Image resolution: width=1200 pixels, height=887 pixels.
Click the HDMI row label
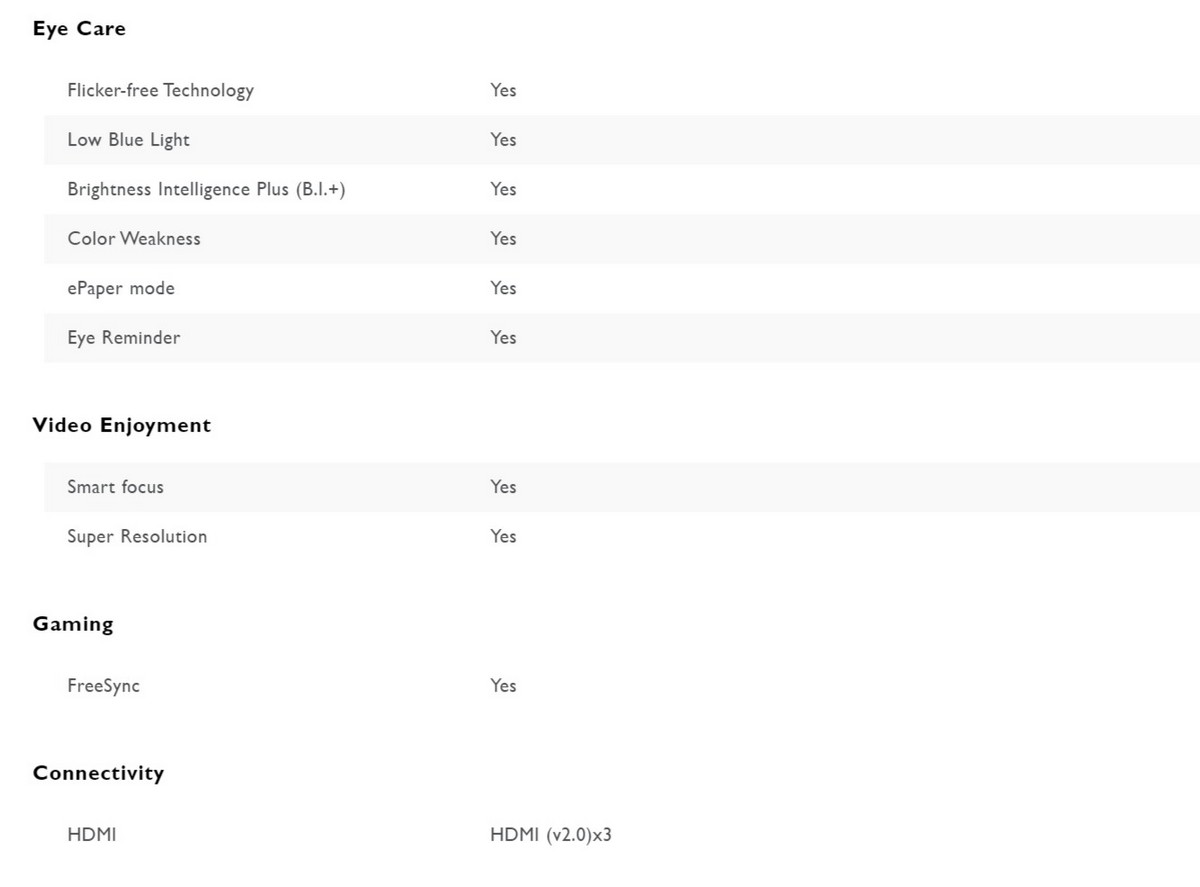[x=91, y=834]
